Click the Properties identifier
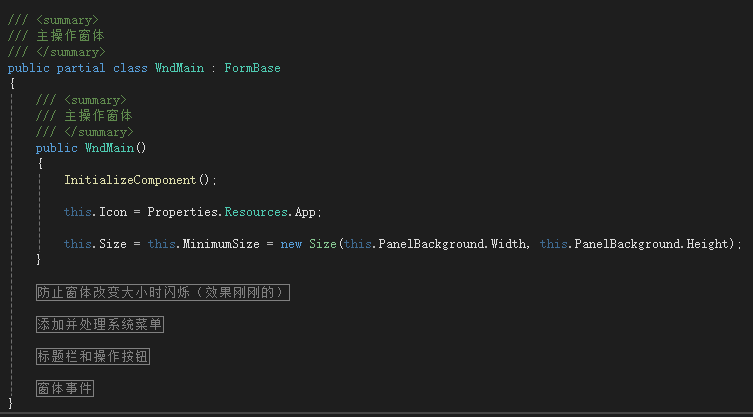The width and height of the screenshot is (753, 417). pyautogui.click(x=182, y=212)
